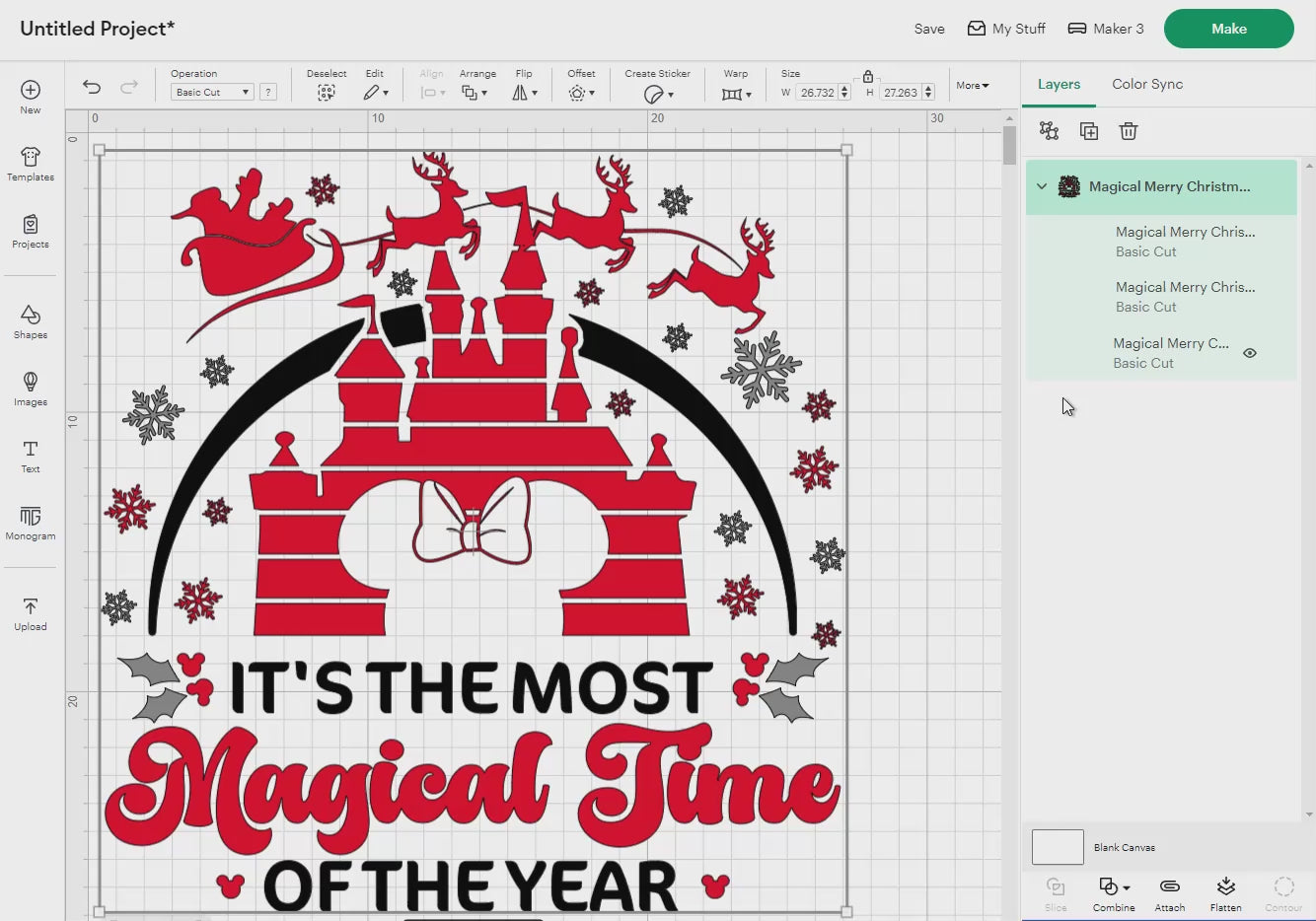Click the height stepper arrows
The image size is (1316, 921).
928,93
